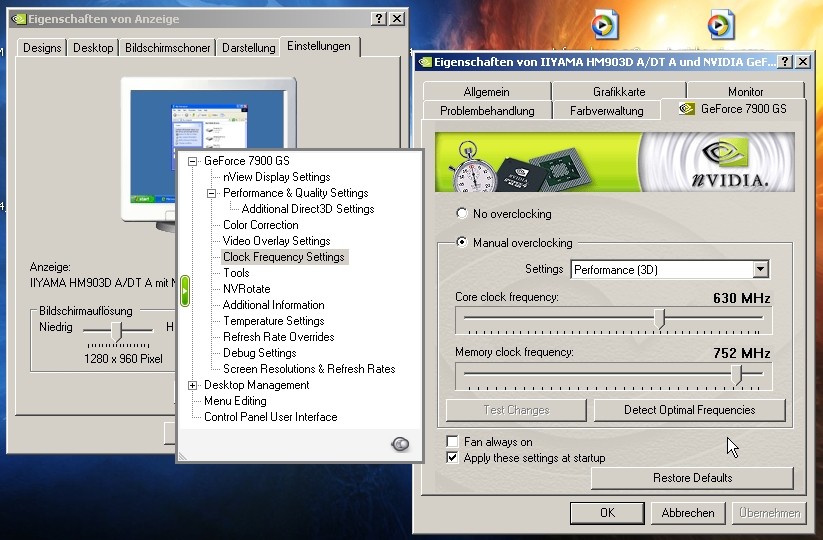Screen dimensions: 823x540
Task: Open Refresh Rate Overrides
Action: click(x=279, y=337)
